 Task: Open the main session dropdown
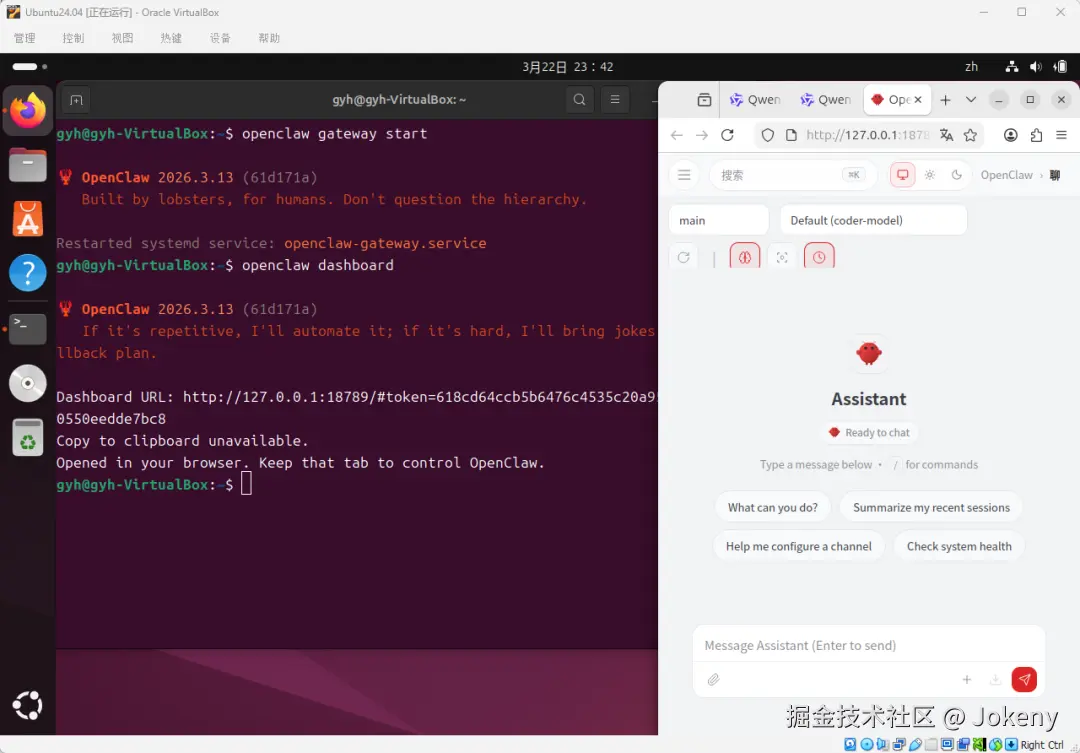click(x=718, y=220)
